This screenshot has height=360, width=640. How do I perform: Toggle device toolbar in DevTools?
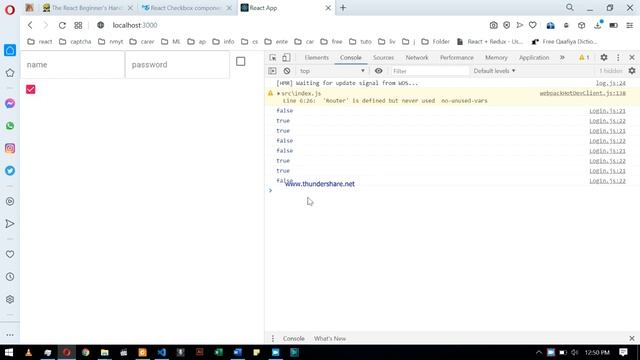pos(286,58)
